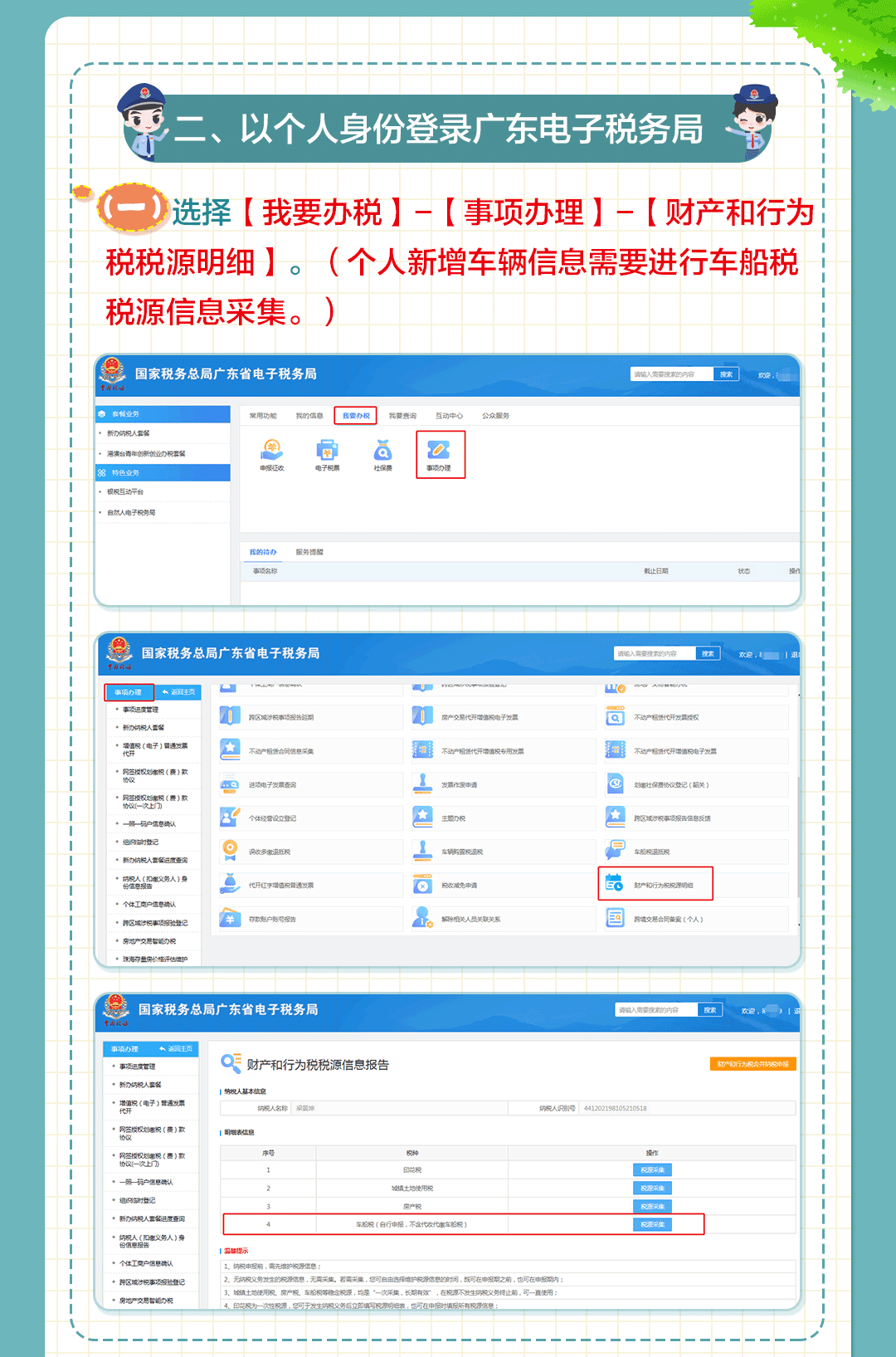Open the 代开红字增值税普通发票 icon

[x=230, y=885]
